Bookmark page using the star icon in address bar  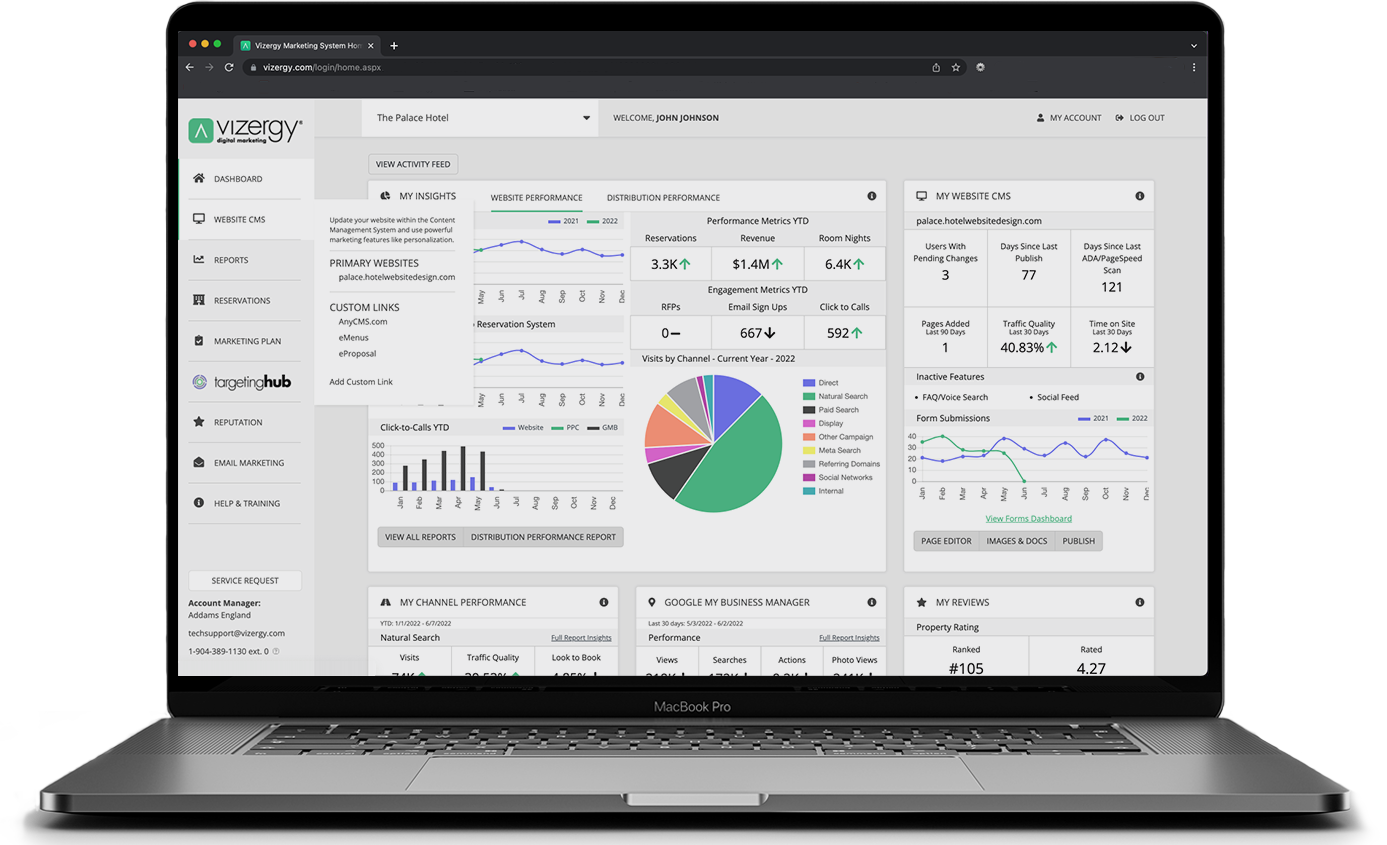pos(956,68)
